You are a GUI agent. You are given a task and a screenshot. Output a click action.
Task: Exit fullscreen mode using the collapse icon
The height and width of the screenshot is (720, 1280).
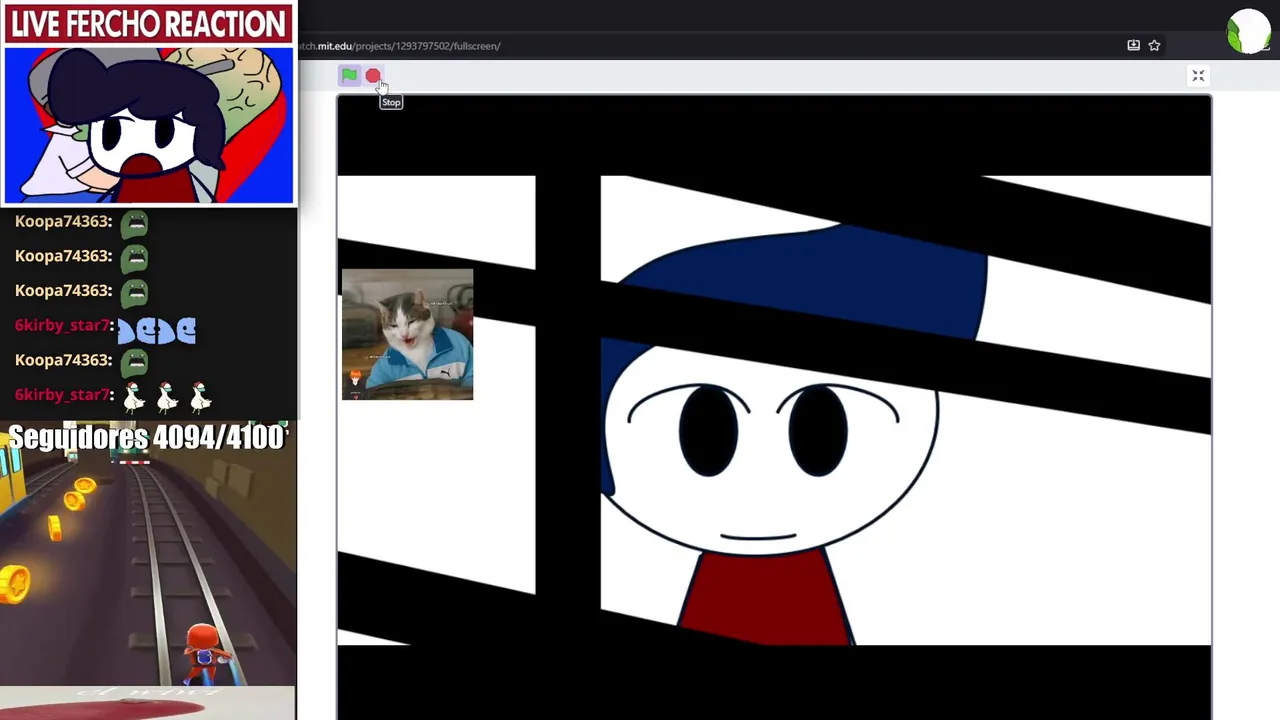[1198, 76]
